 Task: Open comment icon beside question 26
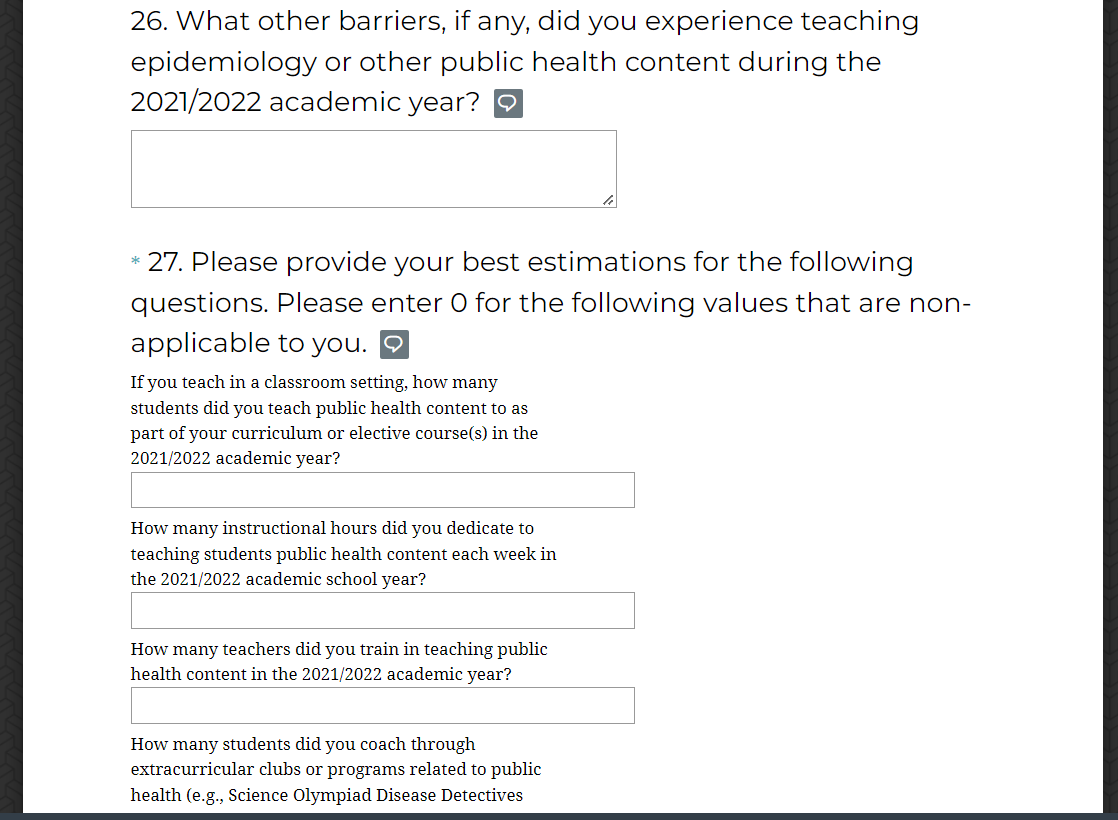coord(508,103)
